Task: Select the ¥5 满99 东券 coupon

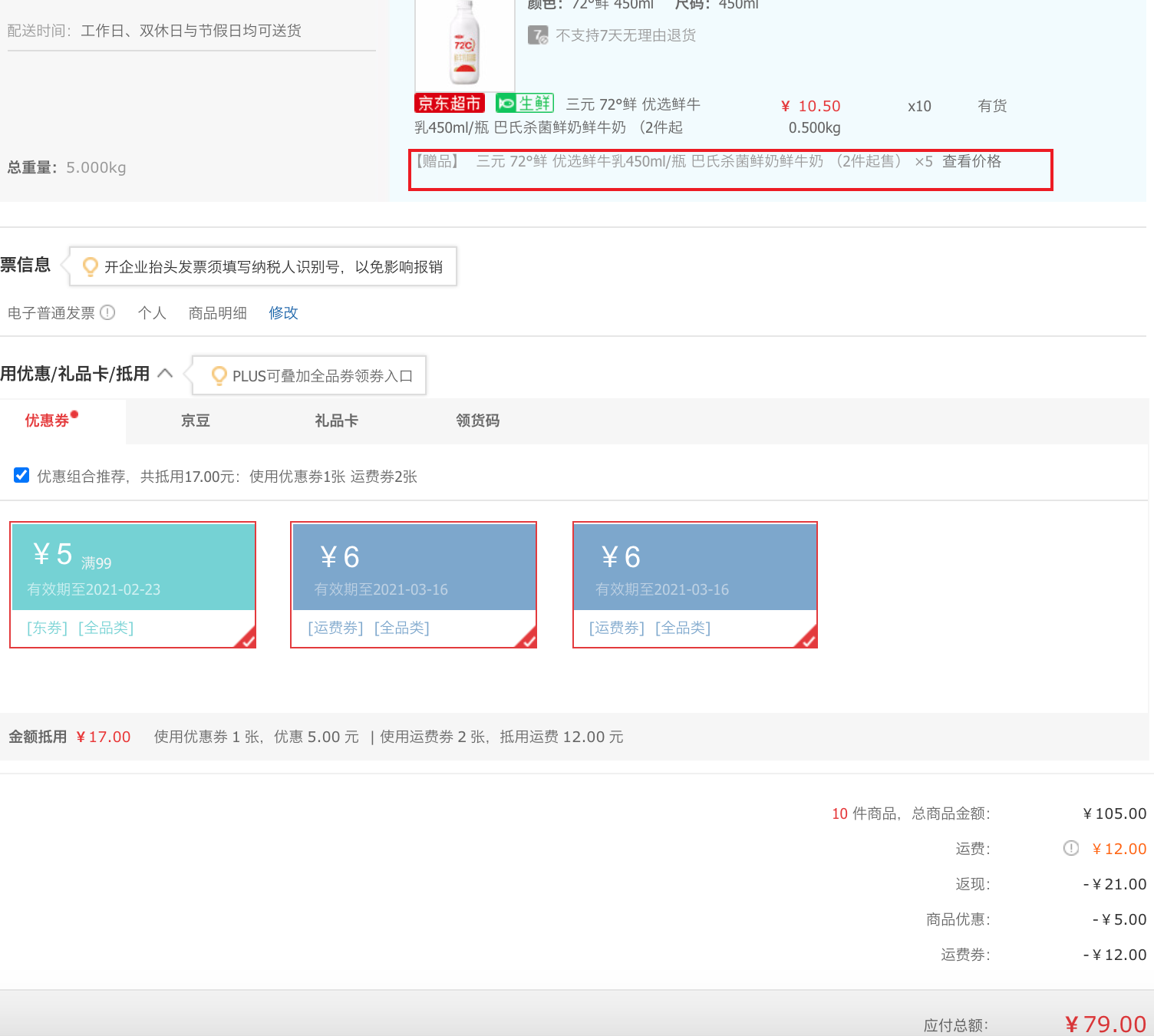Action: pyautogui.click(x=133, y=585)
